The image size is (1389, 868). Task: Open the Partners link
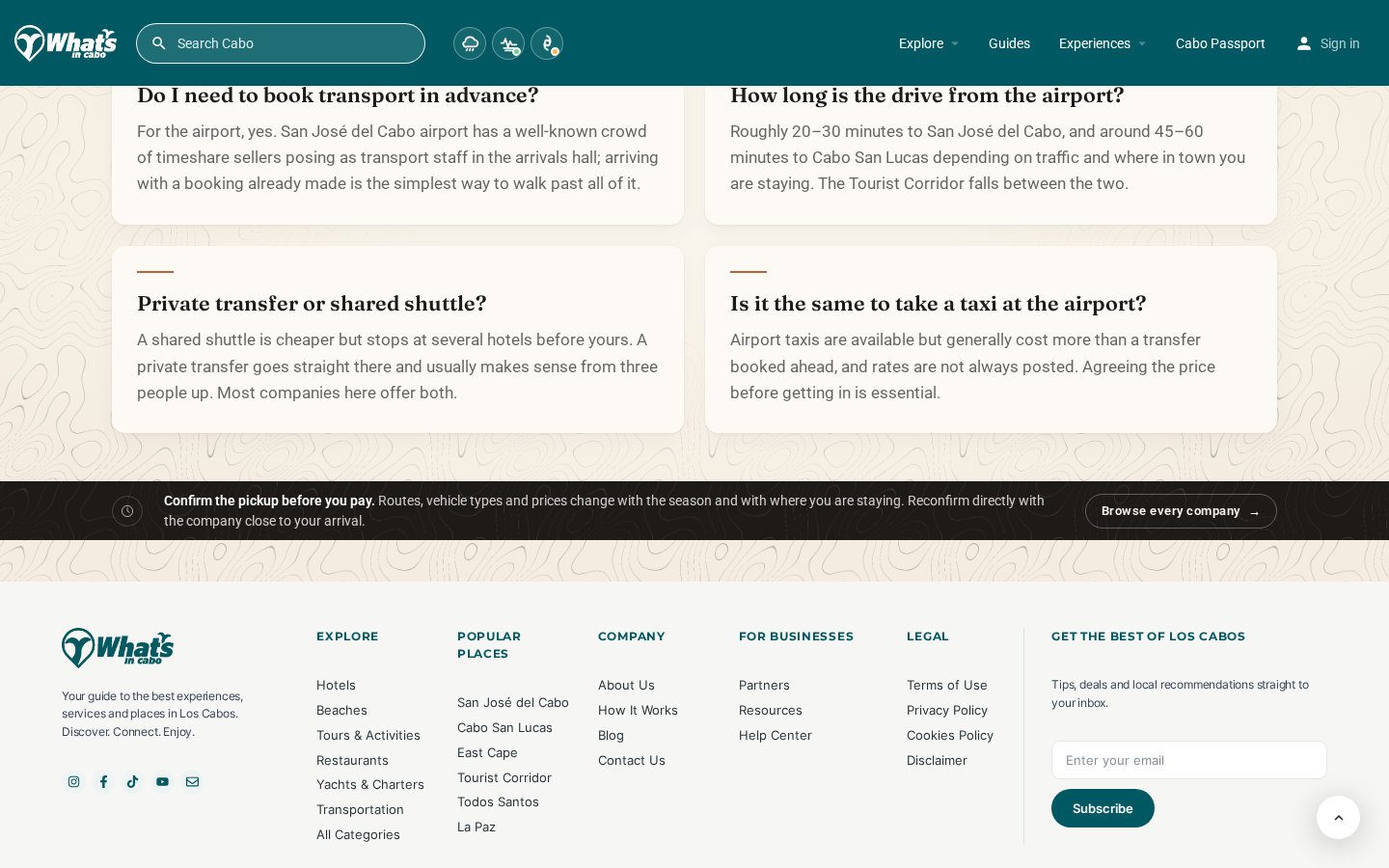764,685
